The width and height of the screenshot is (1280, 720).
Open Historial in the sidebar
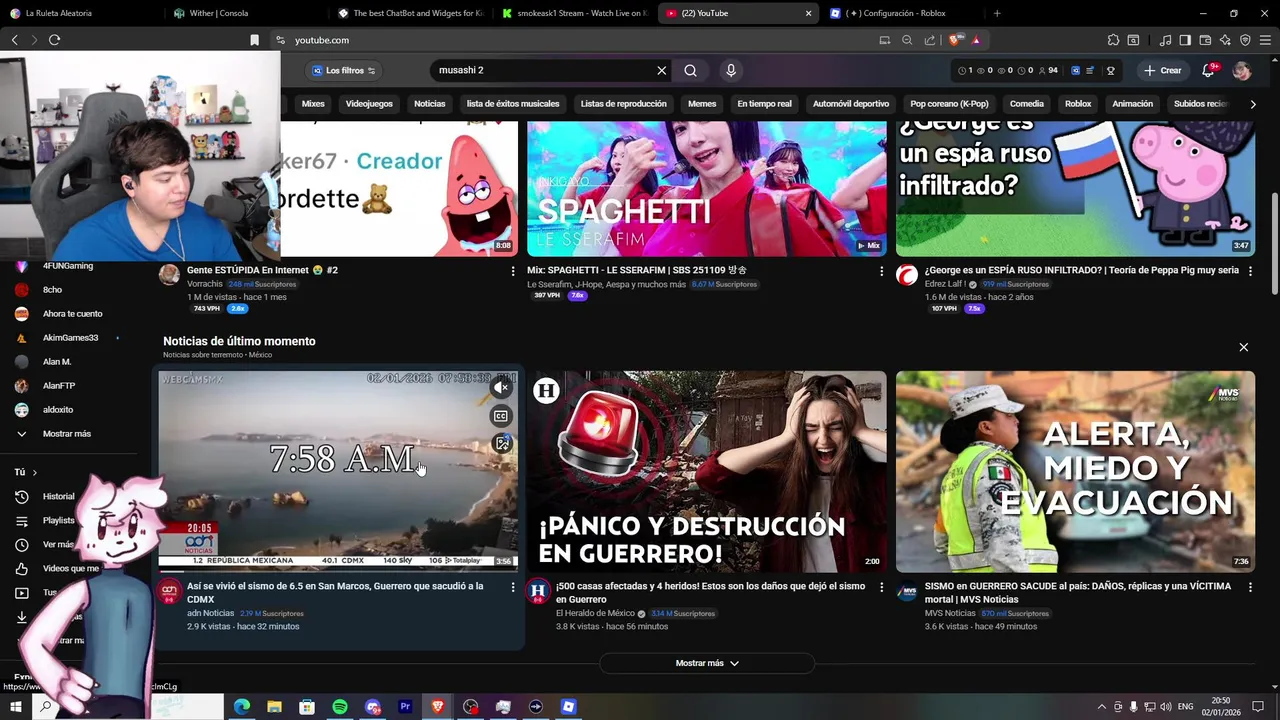58,496
